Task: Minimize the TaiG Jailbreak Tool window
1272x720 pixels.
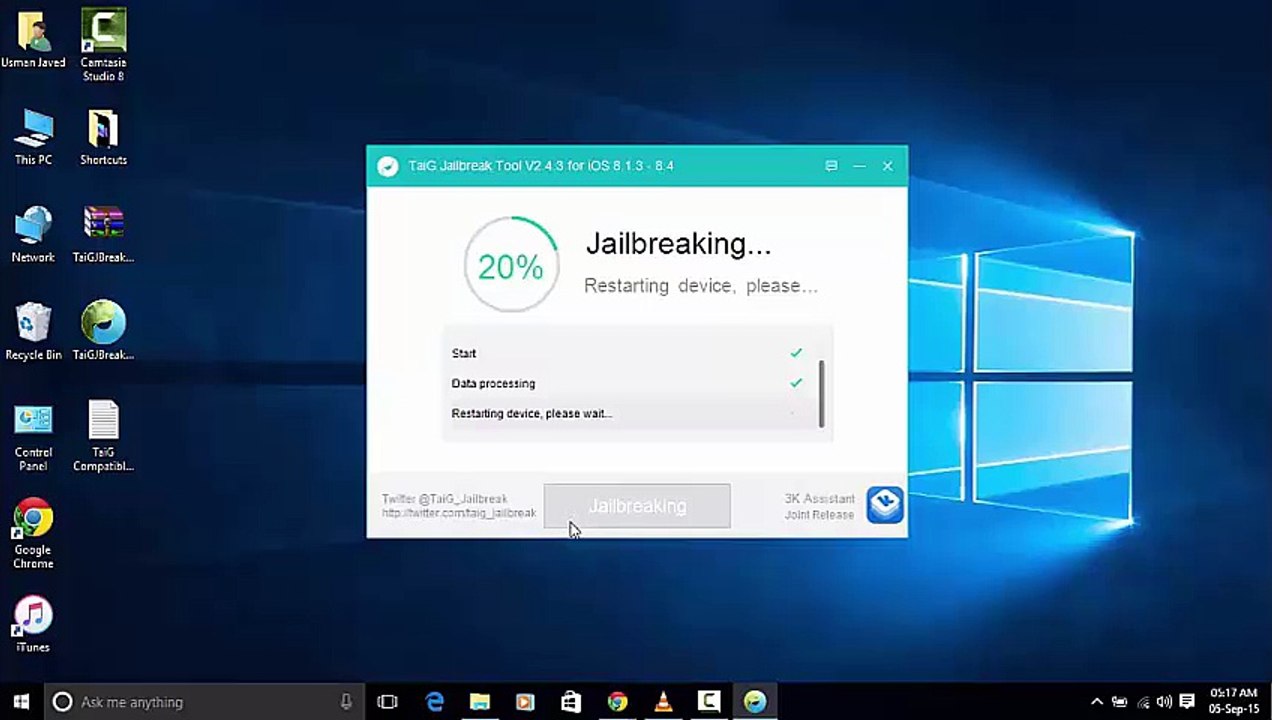Action: [859, 166]
